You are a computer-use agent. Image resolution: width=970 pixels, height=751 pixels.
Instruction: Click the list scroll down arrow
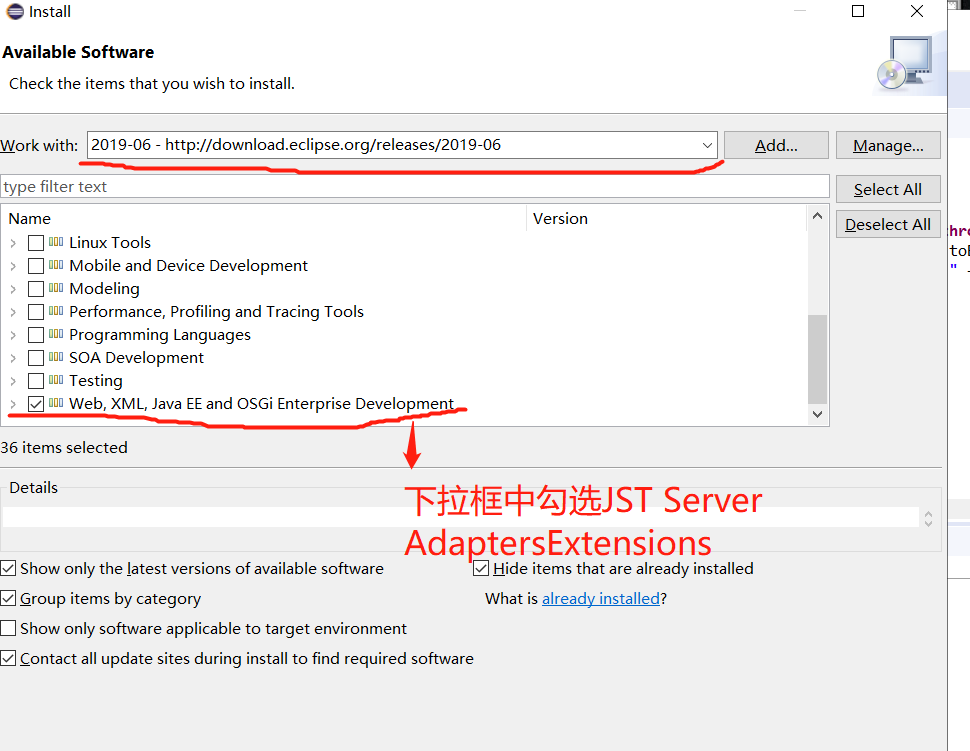pos(817,414)
